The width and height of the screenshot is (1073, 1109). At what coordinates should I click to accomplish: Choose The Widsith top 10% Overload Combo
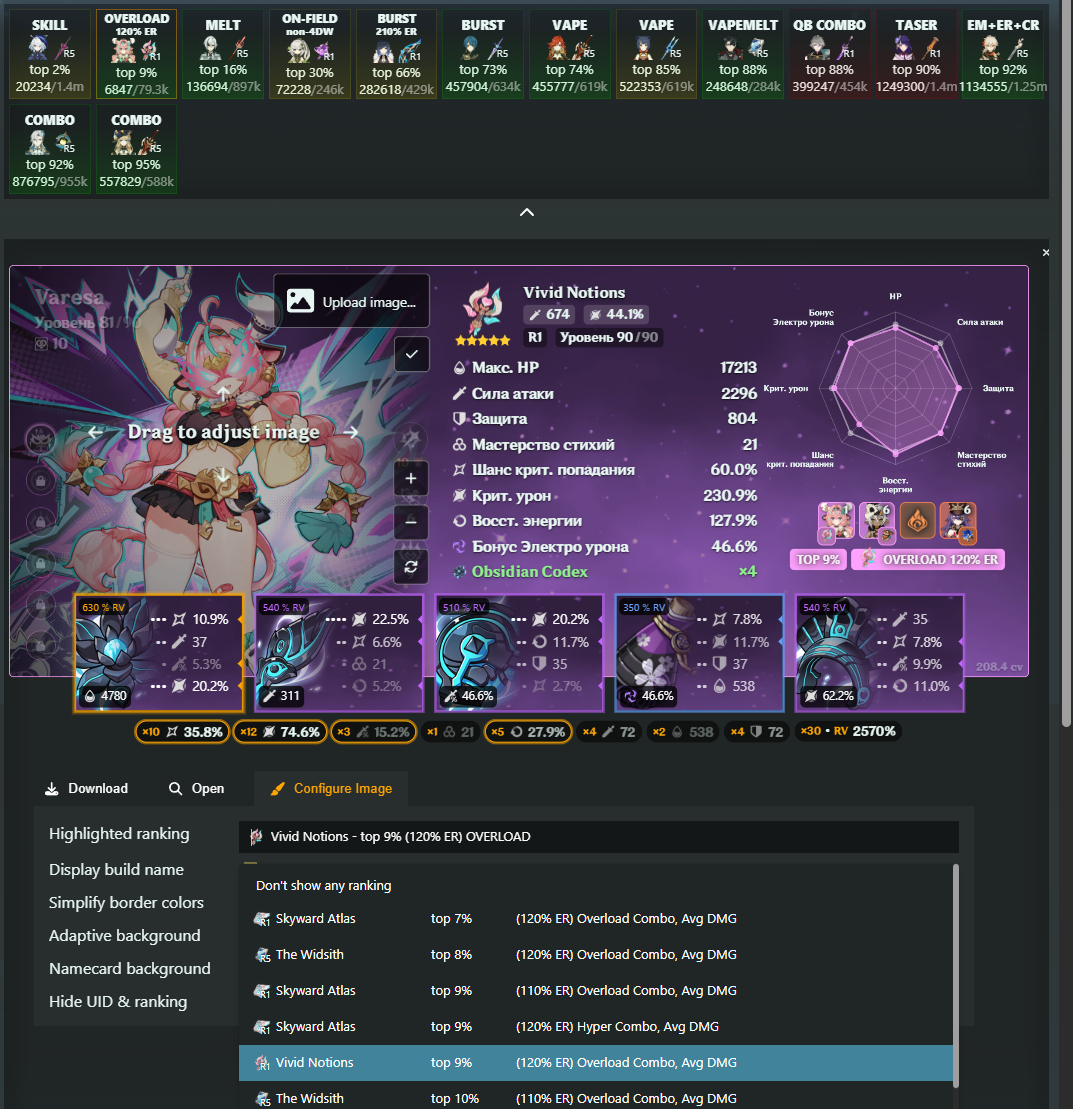click(x=596, y=1098)
